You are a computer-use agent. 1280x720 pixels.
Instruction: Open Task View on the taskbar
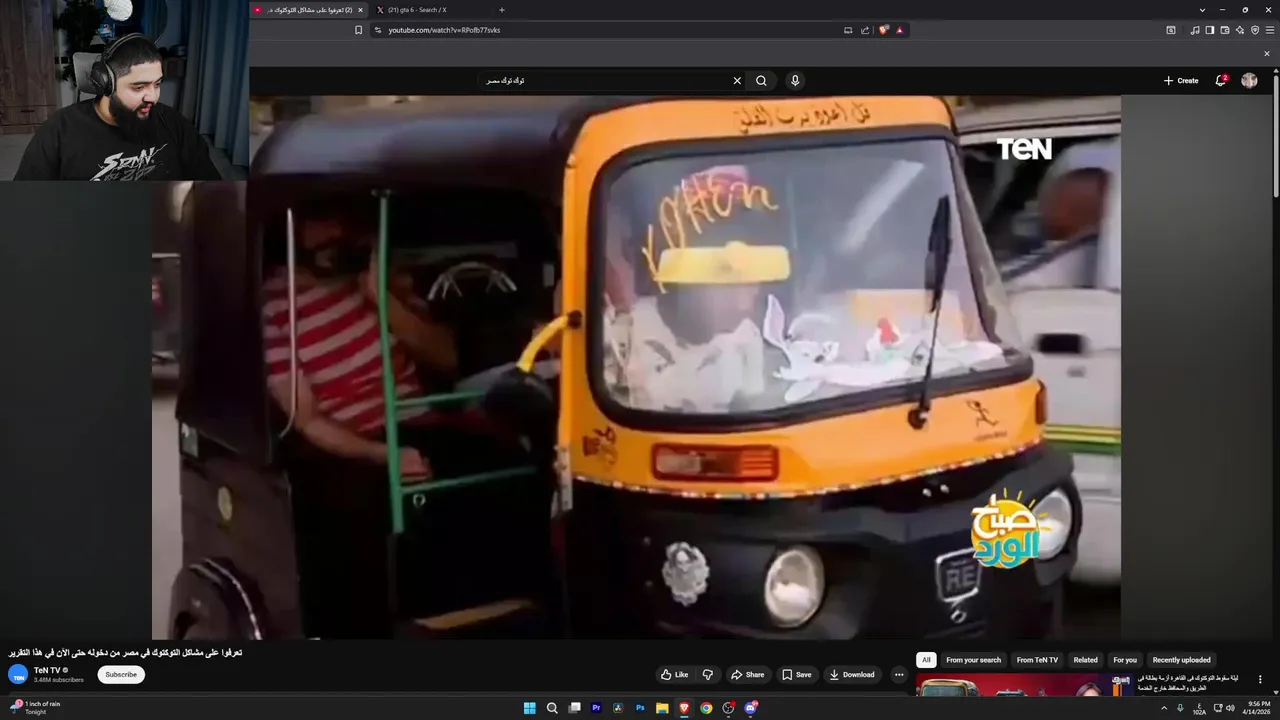coord(574,708)
